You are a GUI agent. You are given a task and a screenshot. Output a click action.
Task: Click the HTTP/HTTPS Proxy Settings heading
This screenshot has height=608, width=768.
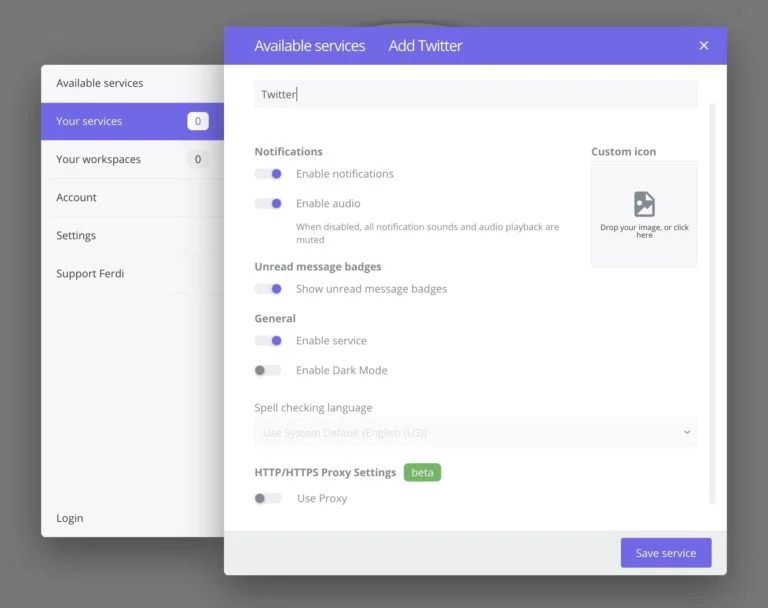coord(325,473)
